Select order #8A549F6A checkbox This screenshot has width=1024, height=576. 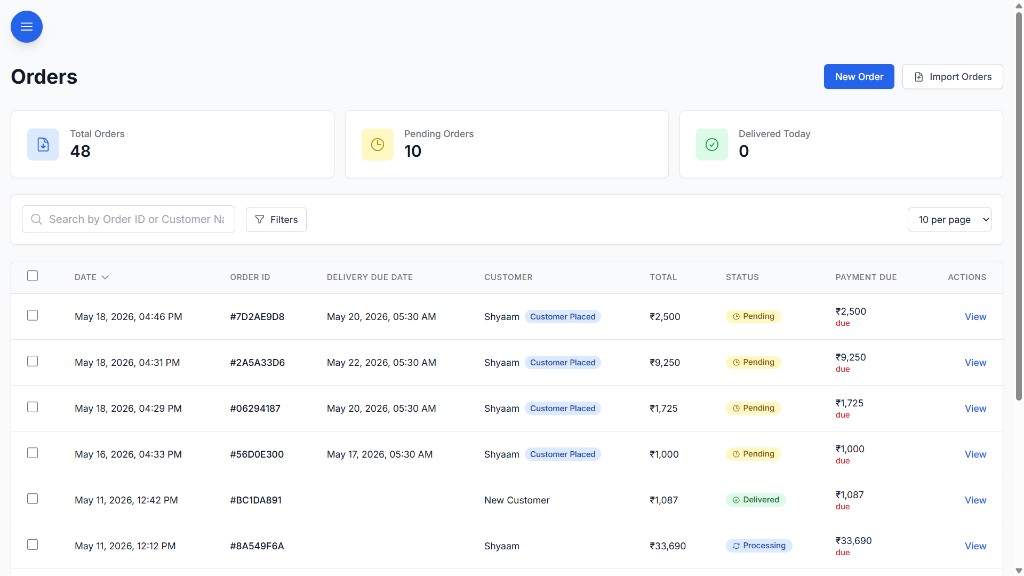tap(33, 544)
